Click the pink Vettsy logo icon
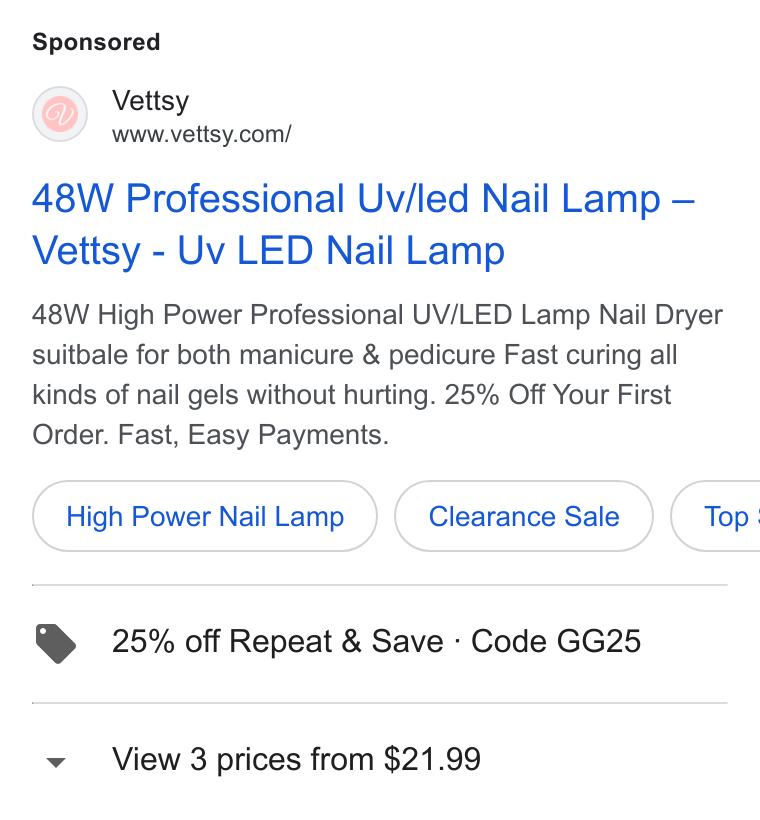This screenshot has height=820, width=760. pos(60,114)
